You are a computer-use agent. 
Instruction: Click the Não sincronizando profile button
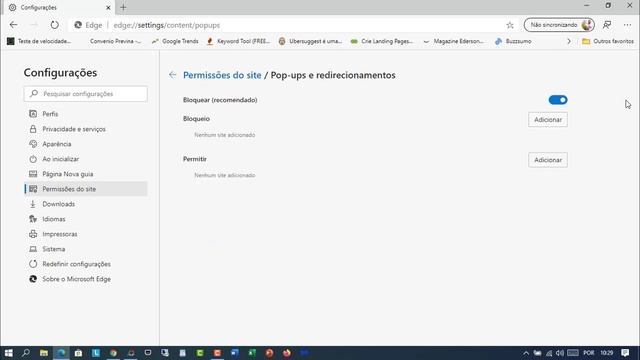559,25
